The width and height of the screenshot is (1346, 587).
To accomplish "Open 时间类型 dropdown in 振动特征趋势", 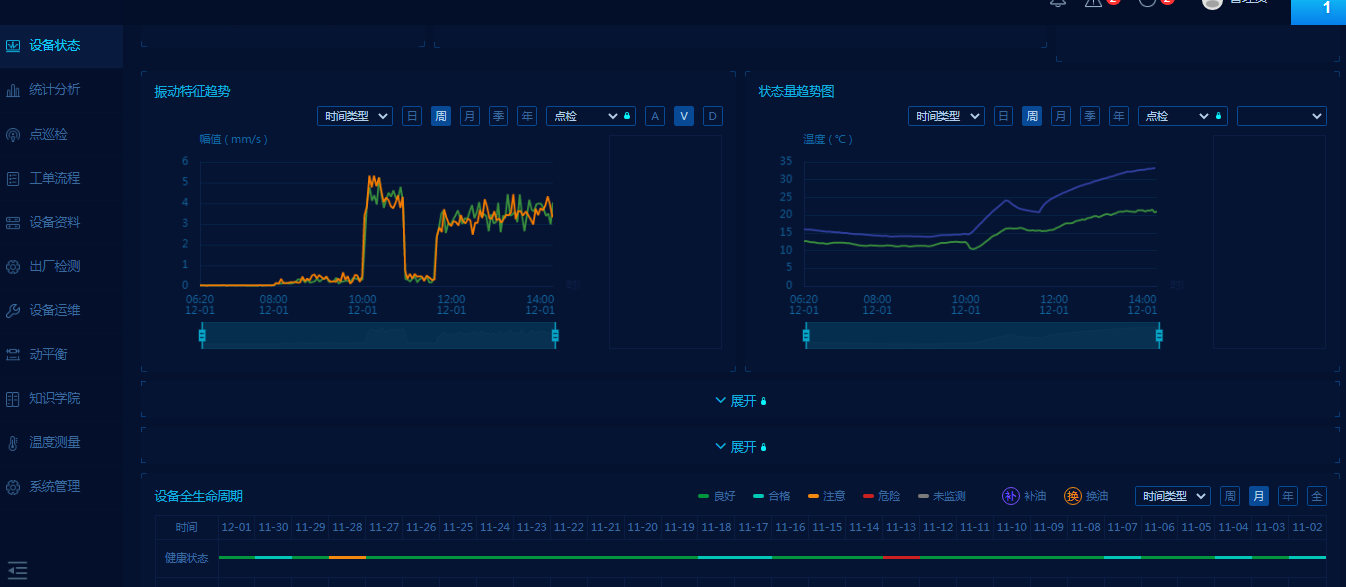I will tap(355, 116).
